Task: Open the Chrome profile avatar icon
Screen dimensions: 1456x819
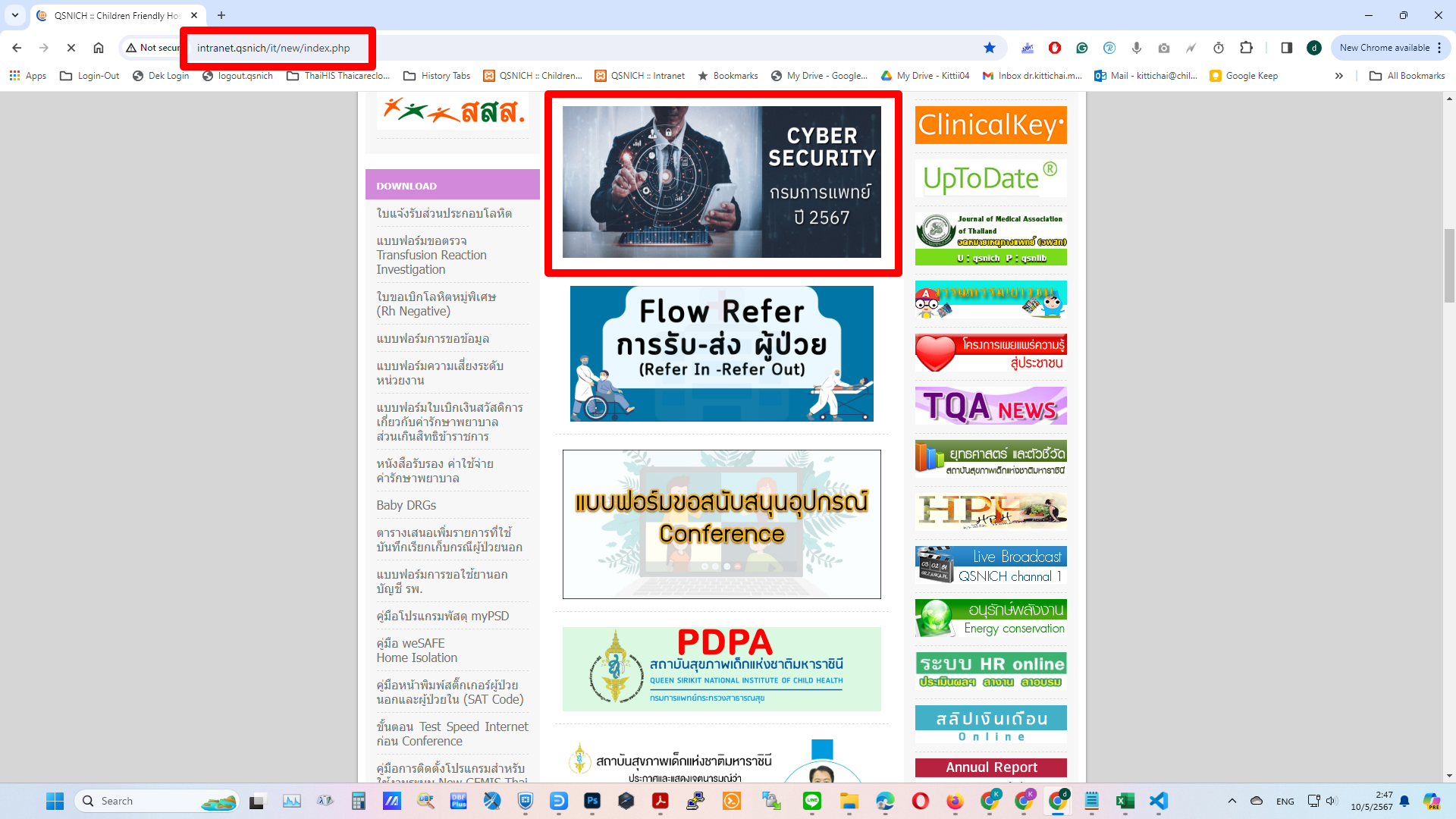Action: point(1314,48)
